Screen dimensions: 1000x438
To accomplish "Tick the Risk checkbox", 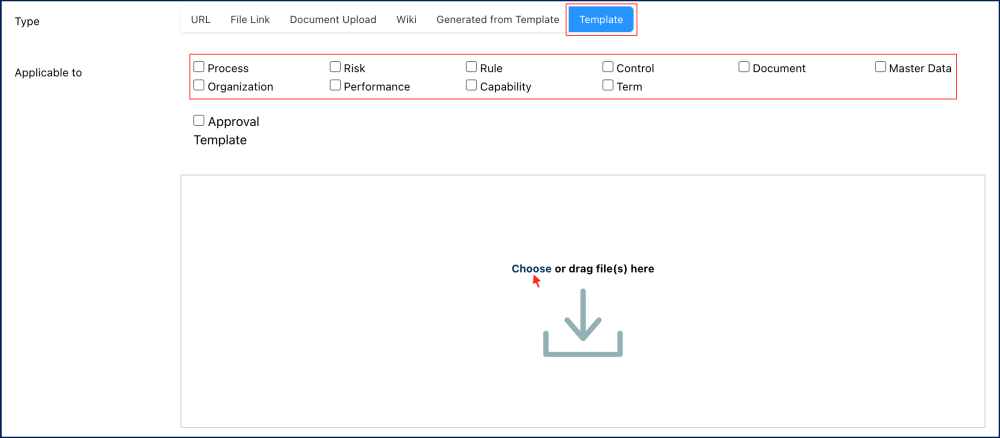I will click(x=336, y=67).
